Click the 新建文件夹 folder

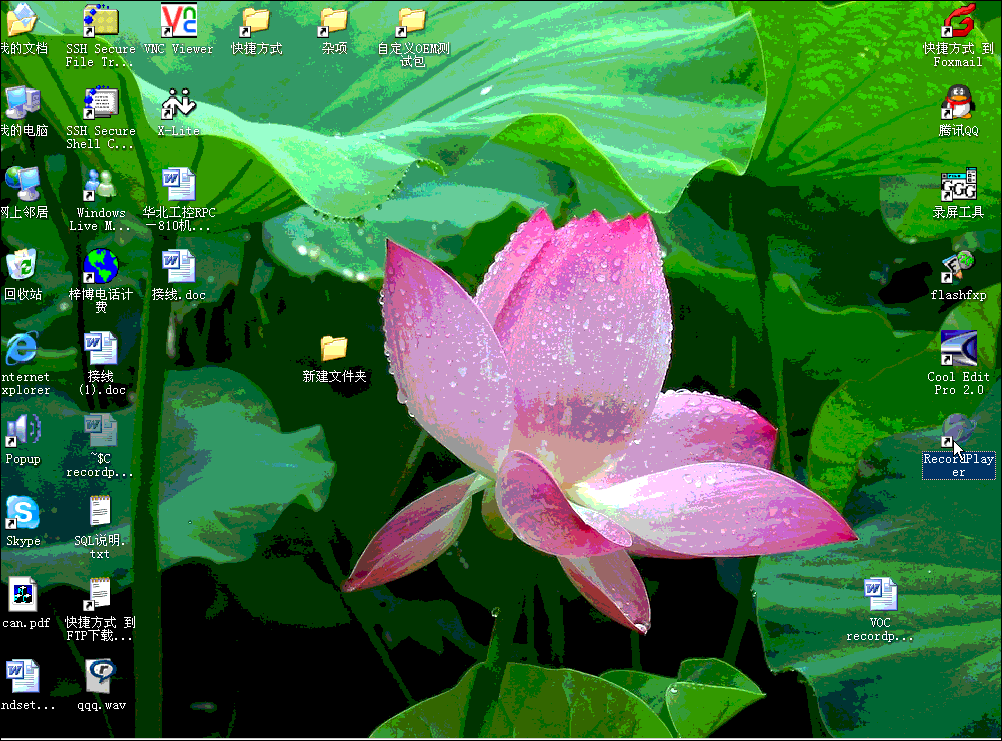click(x=334, y=350)
